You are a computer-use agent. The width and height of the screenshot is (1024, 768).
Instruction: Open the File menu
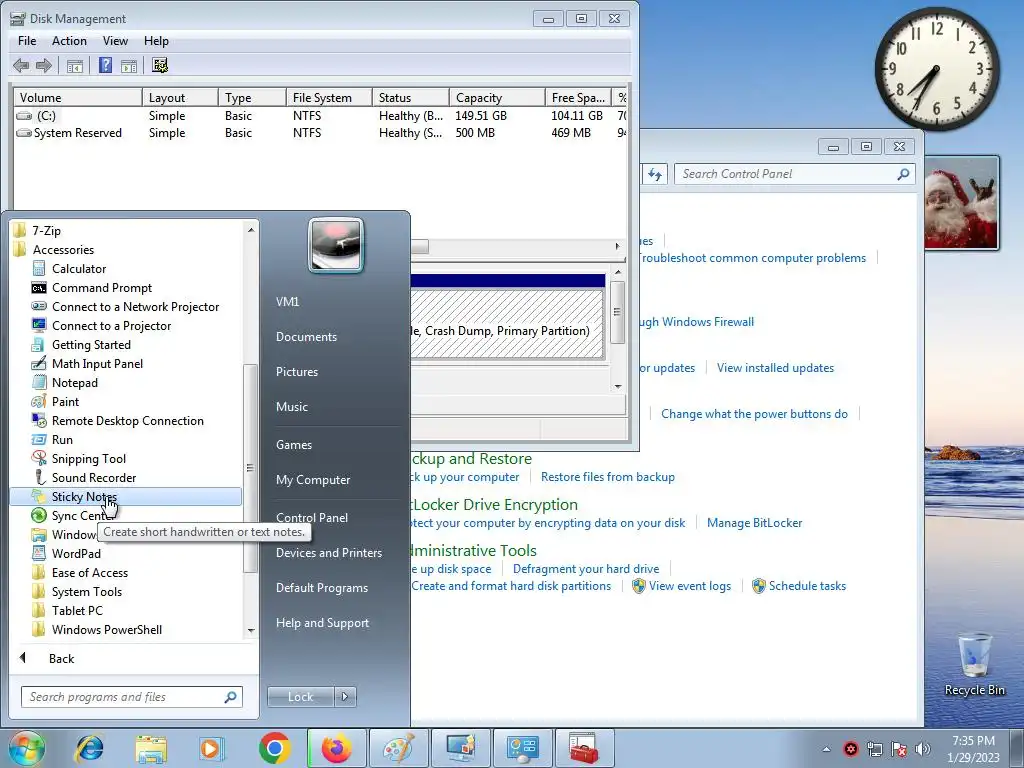pos(27,40)
